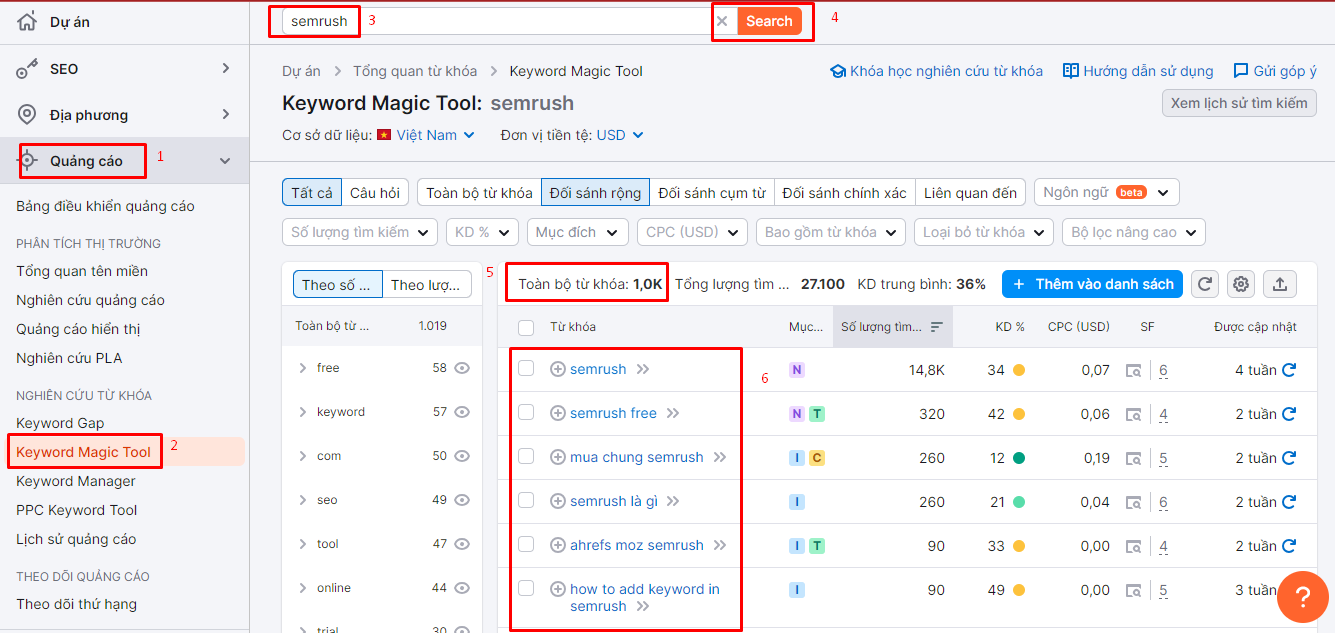
Task: Open Bộ lọc nâng cao dropdown
Action: click(x=1134, y=232)
